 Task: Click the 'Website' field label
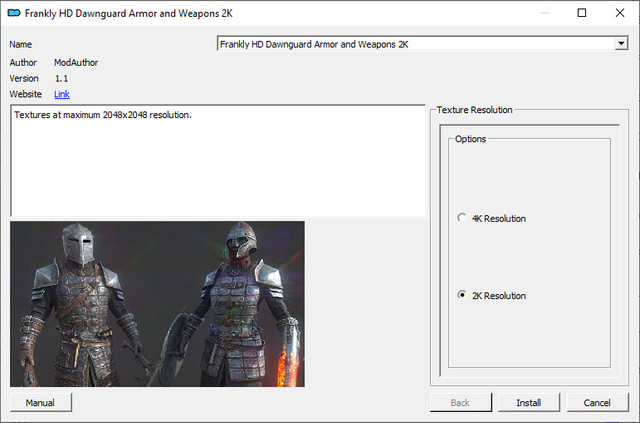click(26, 94)
